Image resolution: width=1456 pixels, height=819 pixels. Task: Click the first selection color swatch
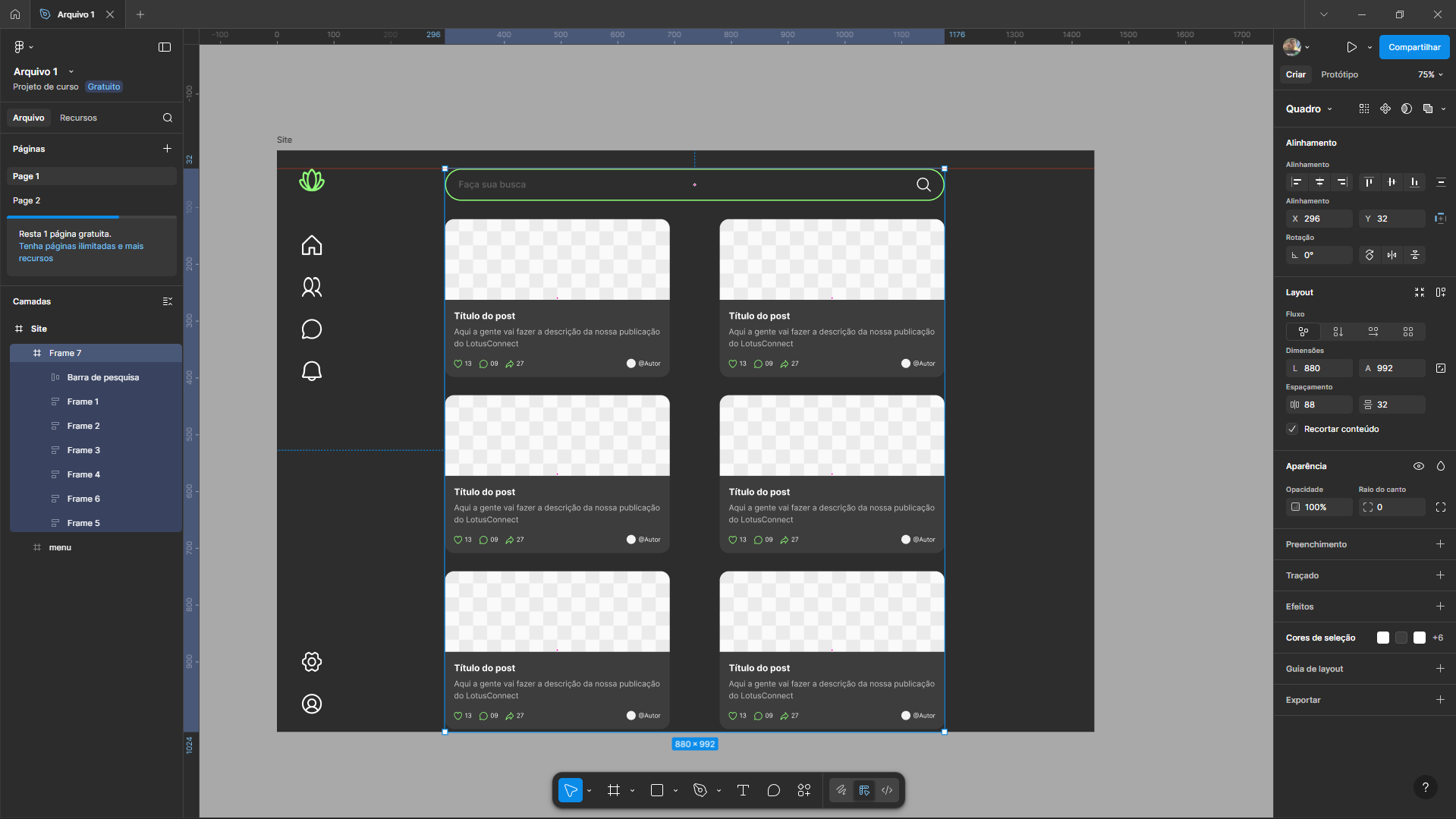coord(1383,638)
